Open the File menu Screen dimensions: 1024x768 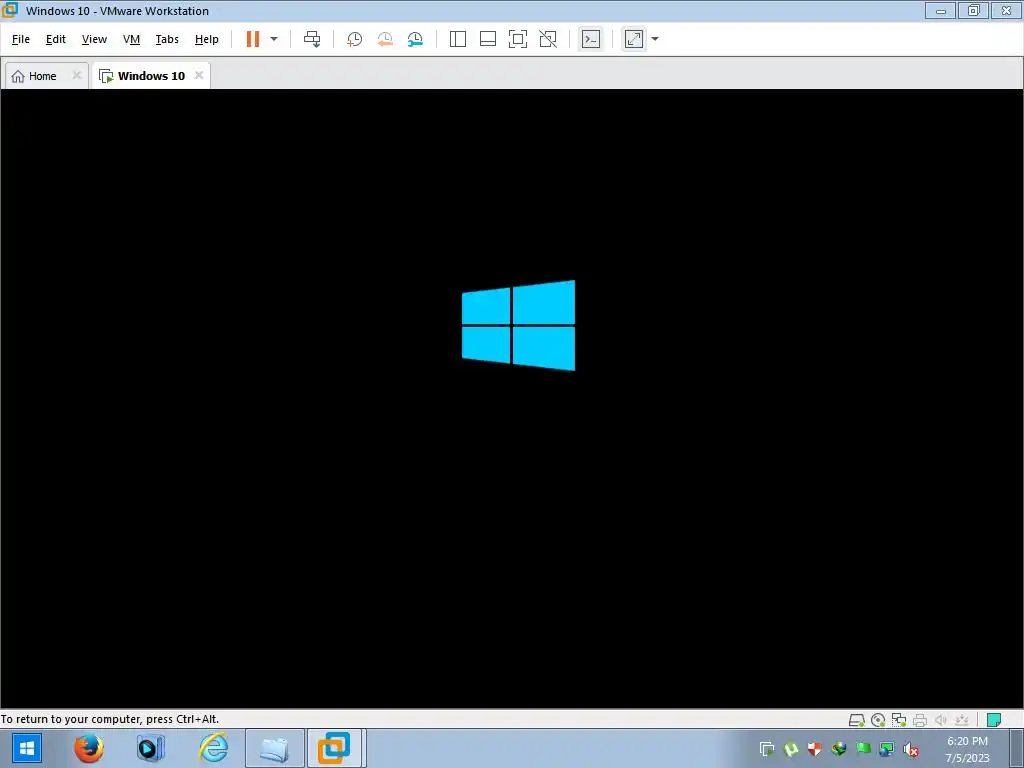[21, 39]
